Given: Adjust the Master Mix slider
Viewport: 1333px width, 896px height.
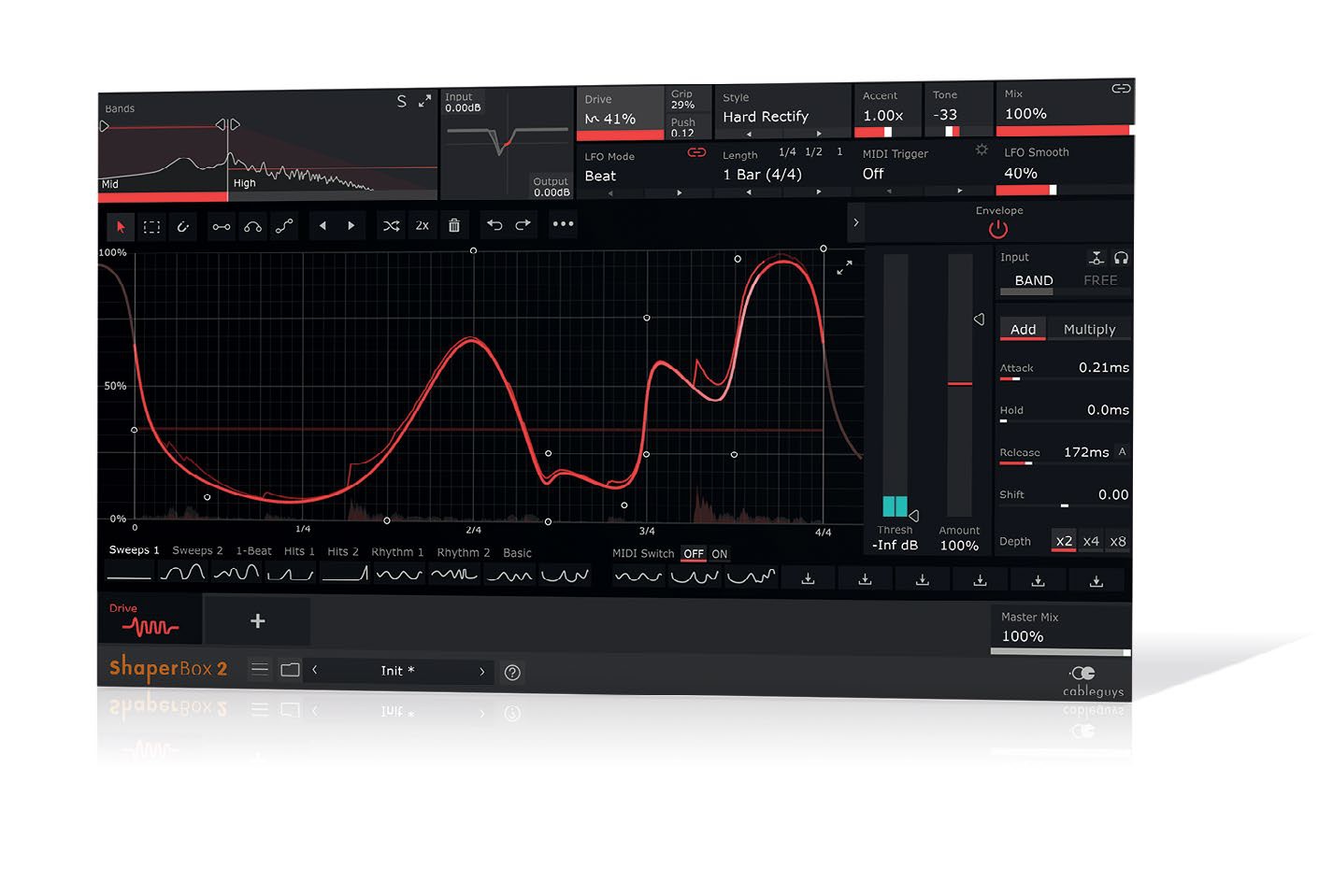Looking at the screenshot, I should pos(1061,651).
